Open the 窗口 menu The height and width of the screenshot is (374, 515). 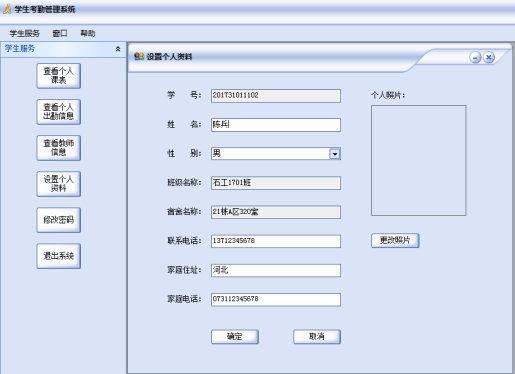point(60,33)
